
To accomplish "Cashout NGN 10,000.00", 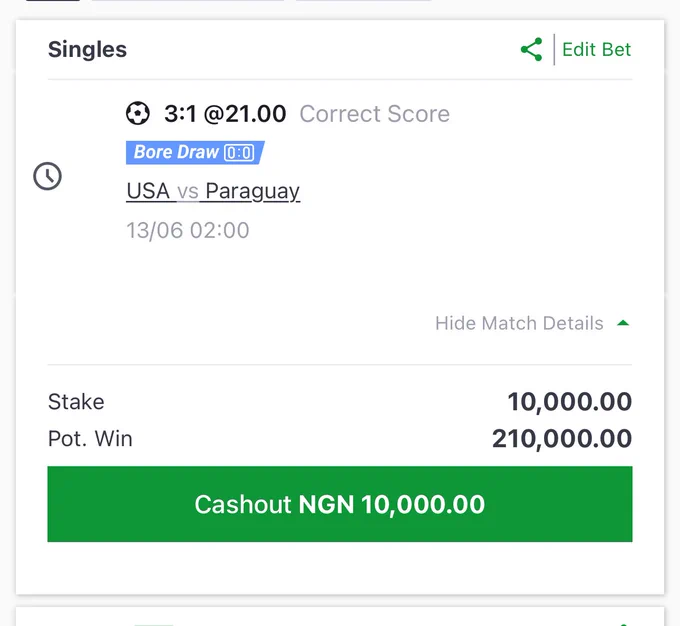I will click(x=340, y=504).
